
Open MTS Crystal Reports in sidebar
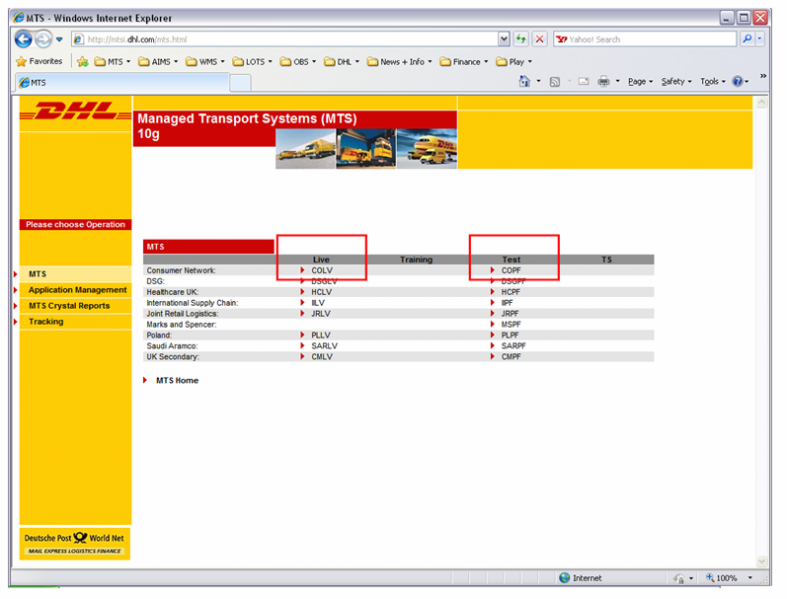(x=69, y=306)
